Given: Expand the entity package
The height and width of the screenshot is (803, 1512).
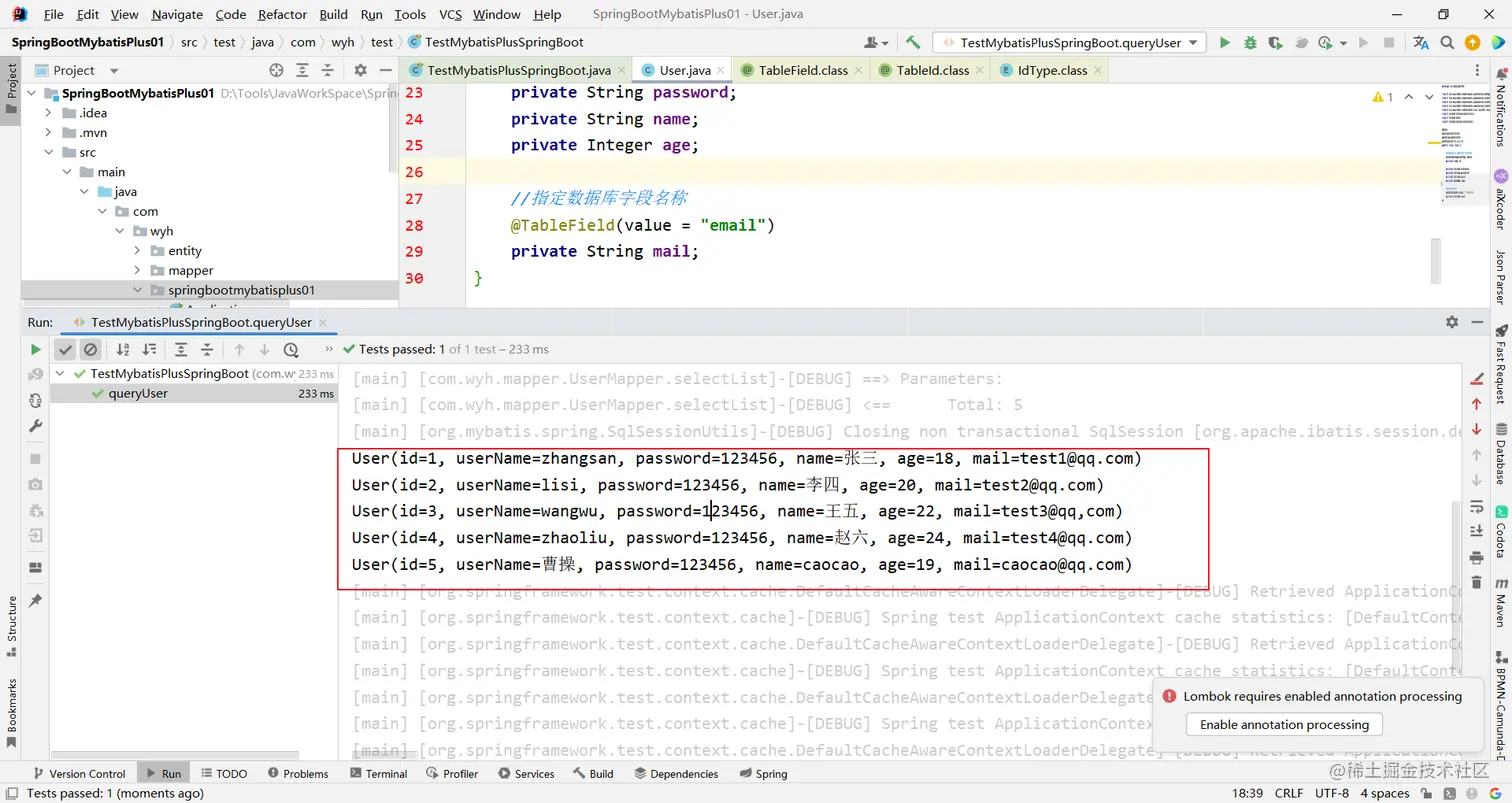Looking at the screenshot, I should point(137,251).
